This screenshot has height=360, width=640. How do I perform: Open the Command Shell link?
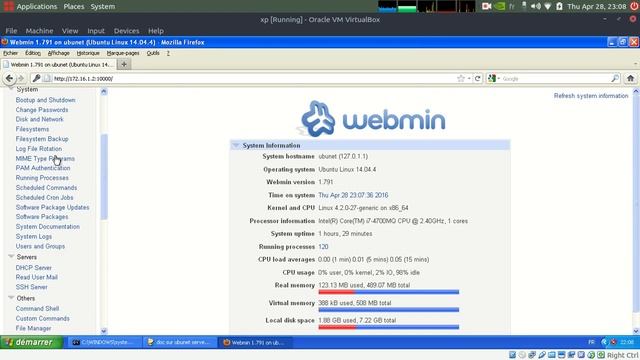click(37, 309)
